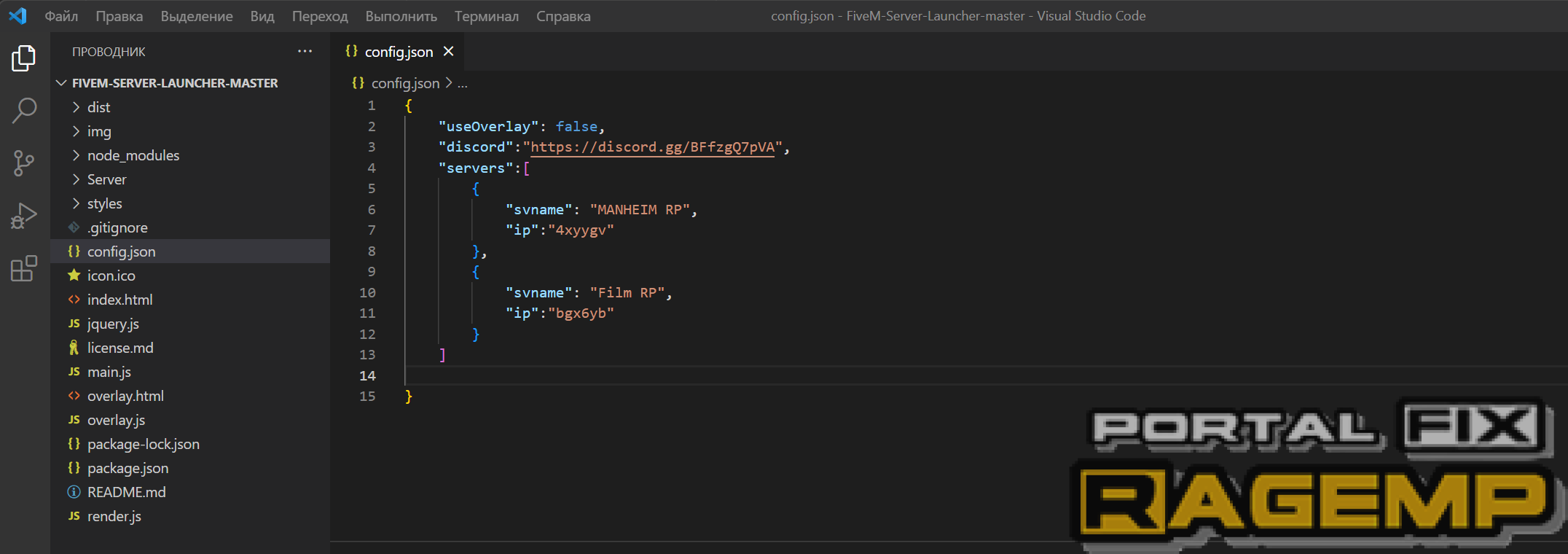Click the render.js JS icon
Screen dimensions: 1568x554
coord(74,516)
